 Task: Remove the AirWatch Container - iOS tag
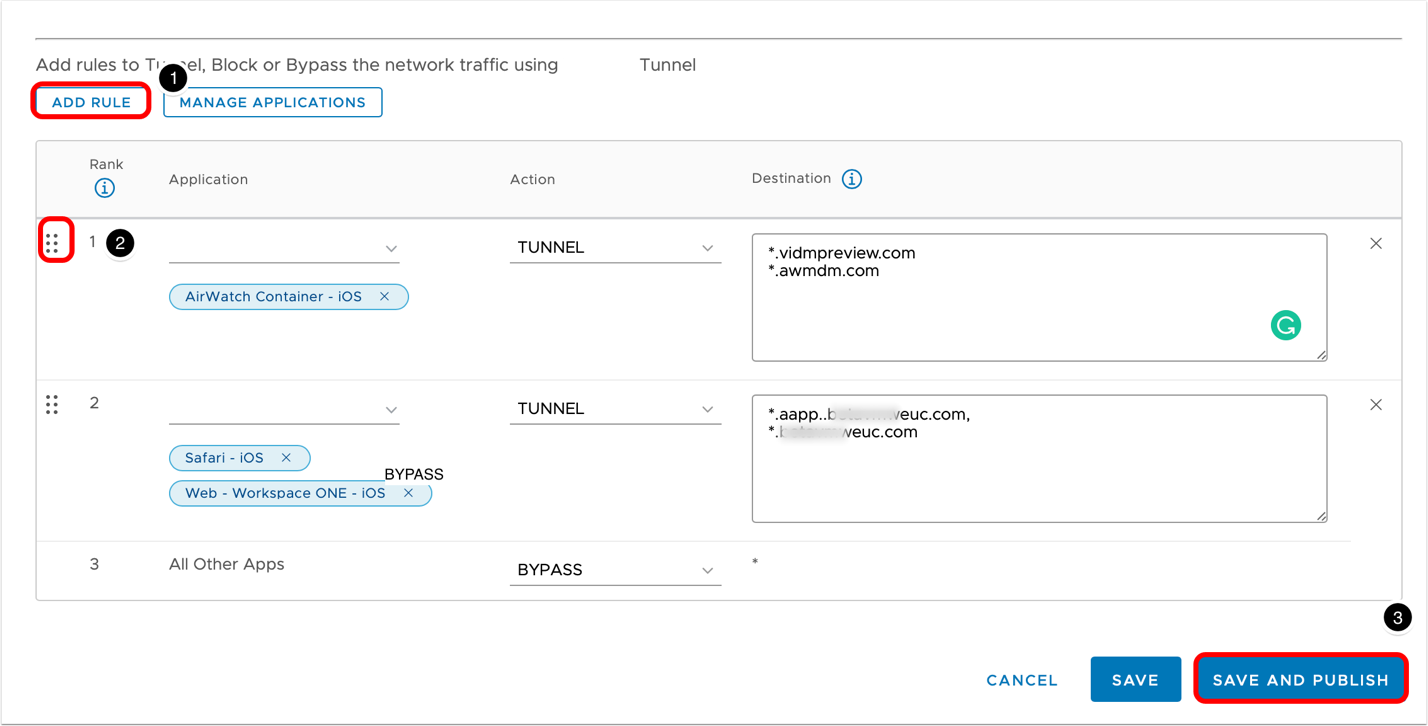[385, 297]
